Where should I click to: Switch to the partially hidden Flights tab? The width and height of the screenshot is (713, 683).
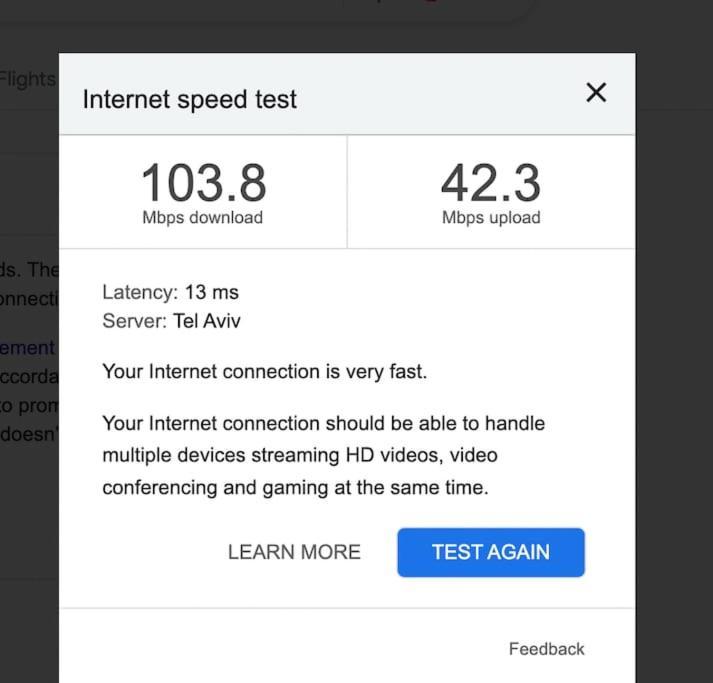click(x=28, y=80)
